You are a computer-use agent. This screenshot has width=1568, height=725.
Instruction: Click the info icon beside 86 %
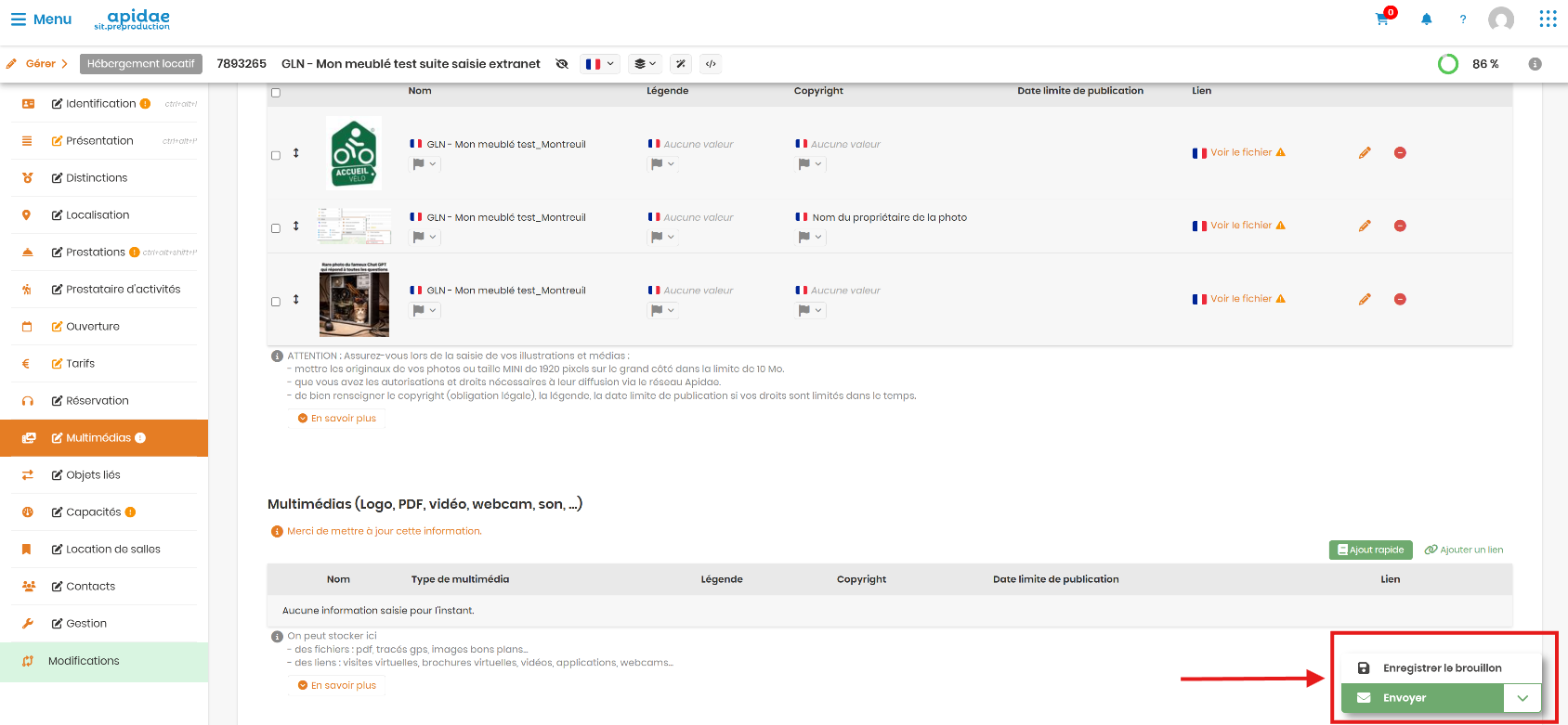point(1535,64)
